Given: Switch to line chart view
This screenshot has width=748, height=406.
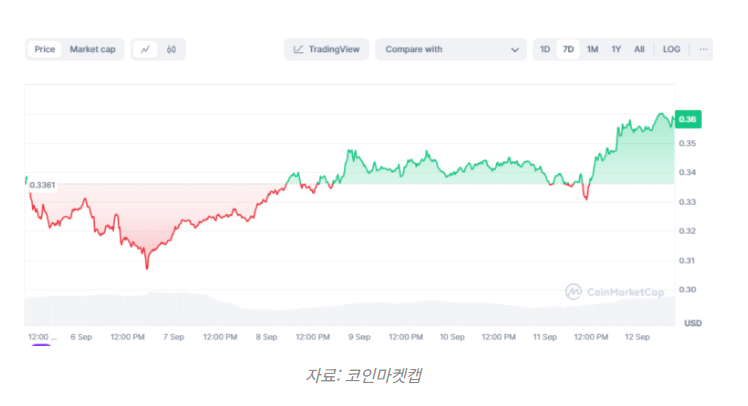Looking at the screenshot, I should click(x=146, y=49).
